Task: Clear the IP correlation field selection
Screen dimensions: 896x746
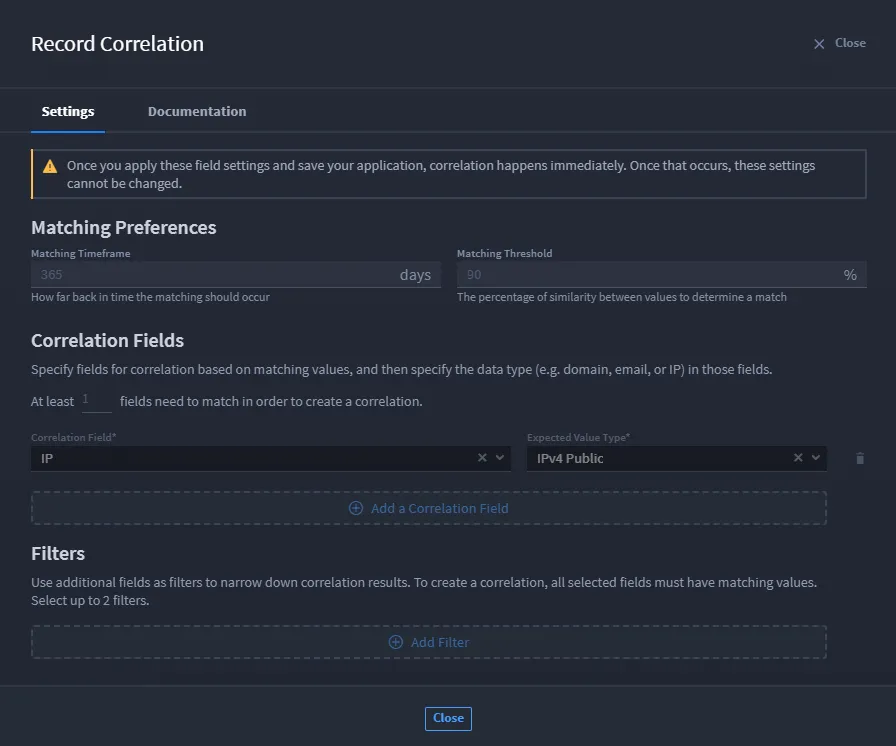Action: (x=482, y=458)
